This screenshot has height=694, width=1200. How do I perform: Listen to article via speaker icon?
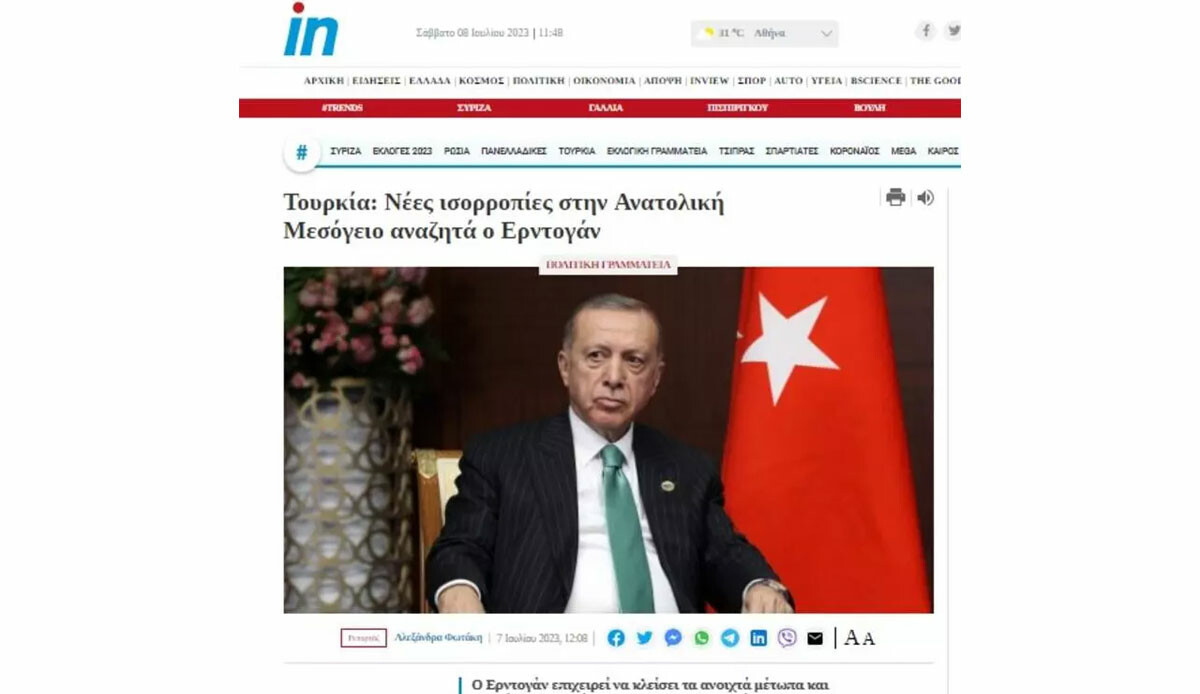coord(925,197)
